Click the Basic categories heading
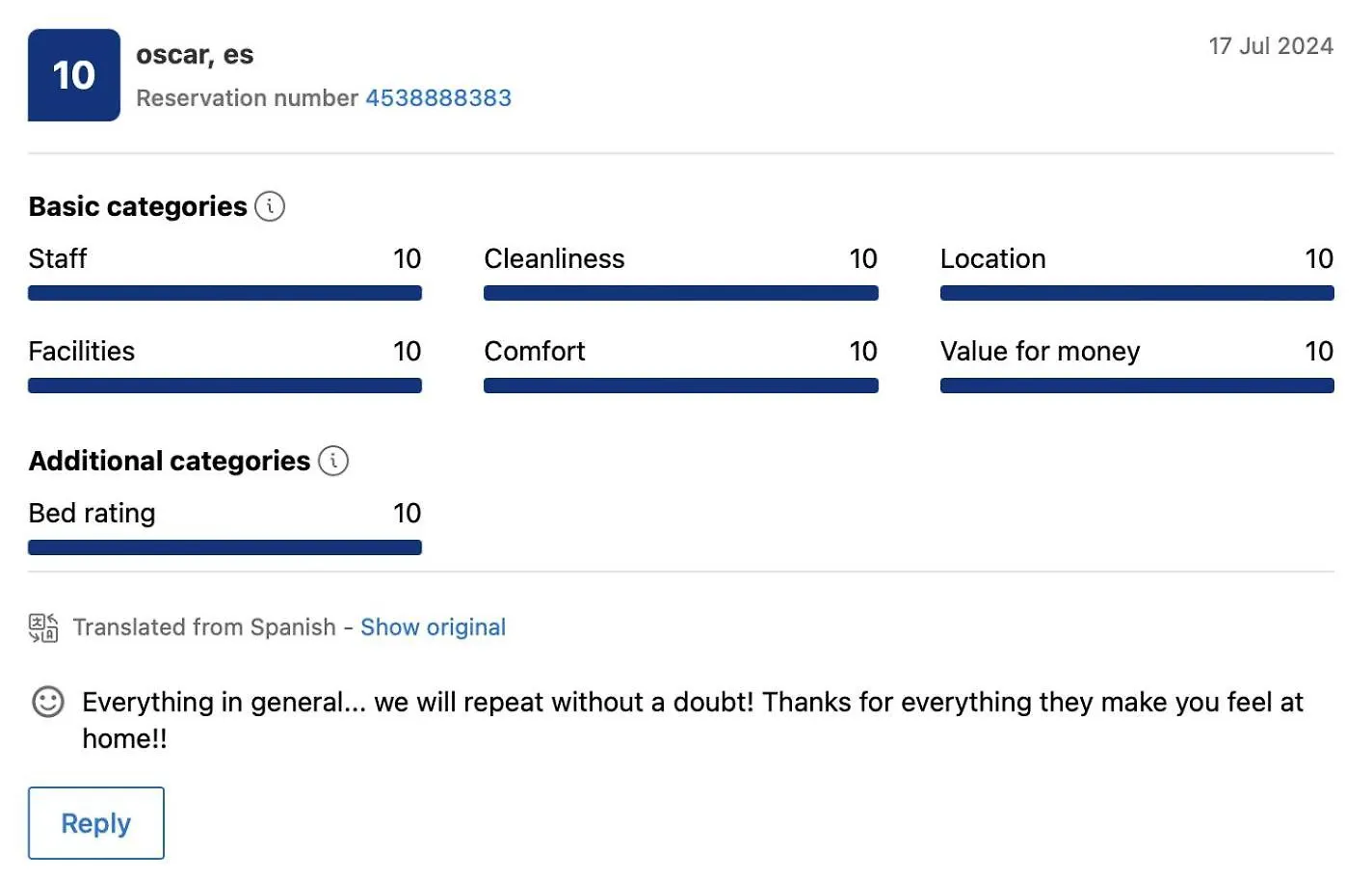1372x879 pixels. tap(138, 206)
